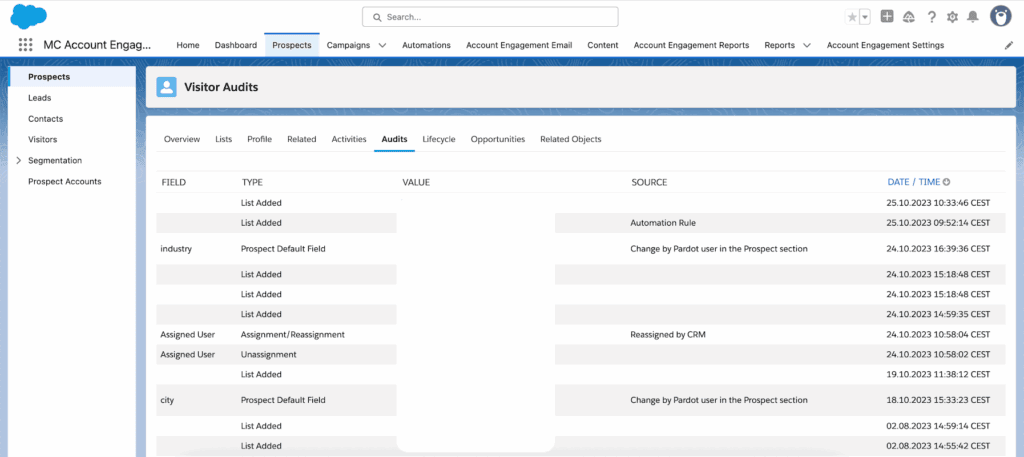
Task: Click the SOURCE column header
Action: pos(649,182)
